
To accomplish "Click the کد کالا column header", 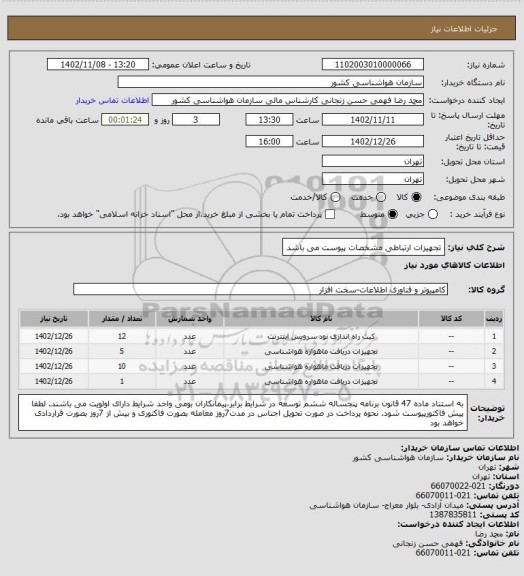I will pos(451,319).
